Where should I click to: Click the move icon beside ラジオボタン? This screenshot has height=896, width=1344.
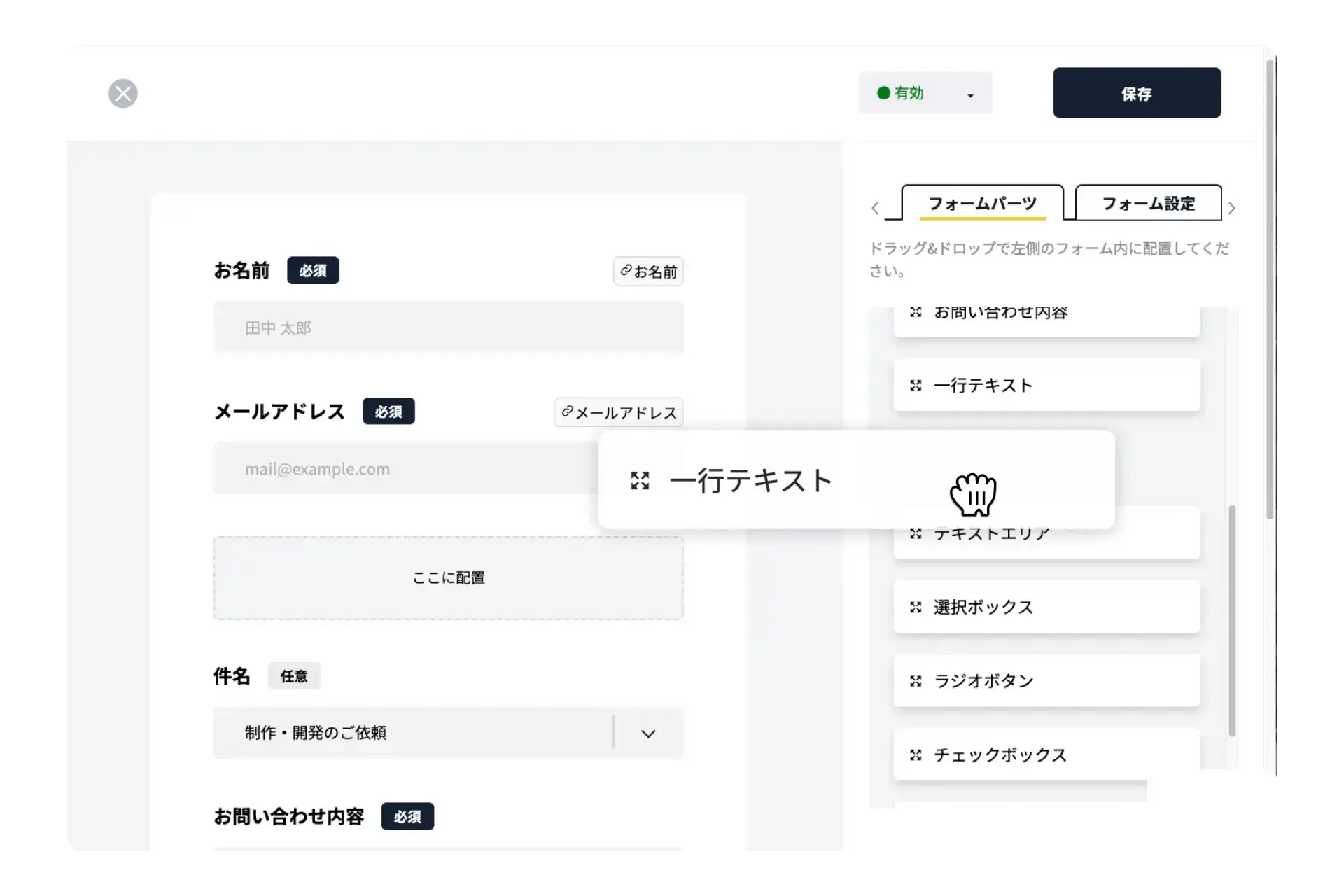click(916, 680)
